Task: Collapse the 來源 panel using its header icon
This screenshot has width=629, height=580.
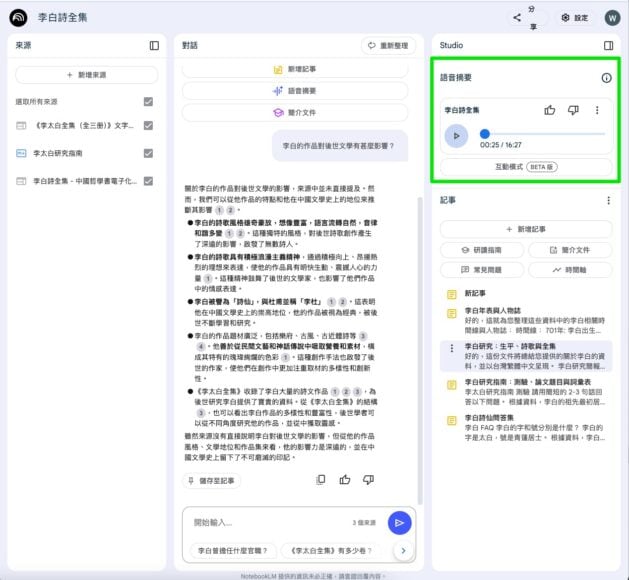Action: pos(154,45)
